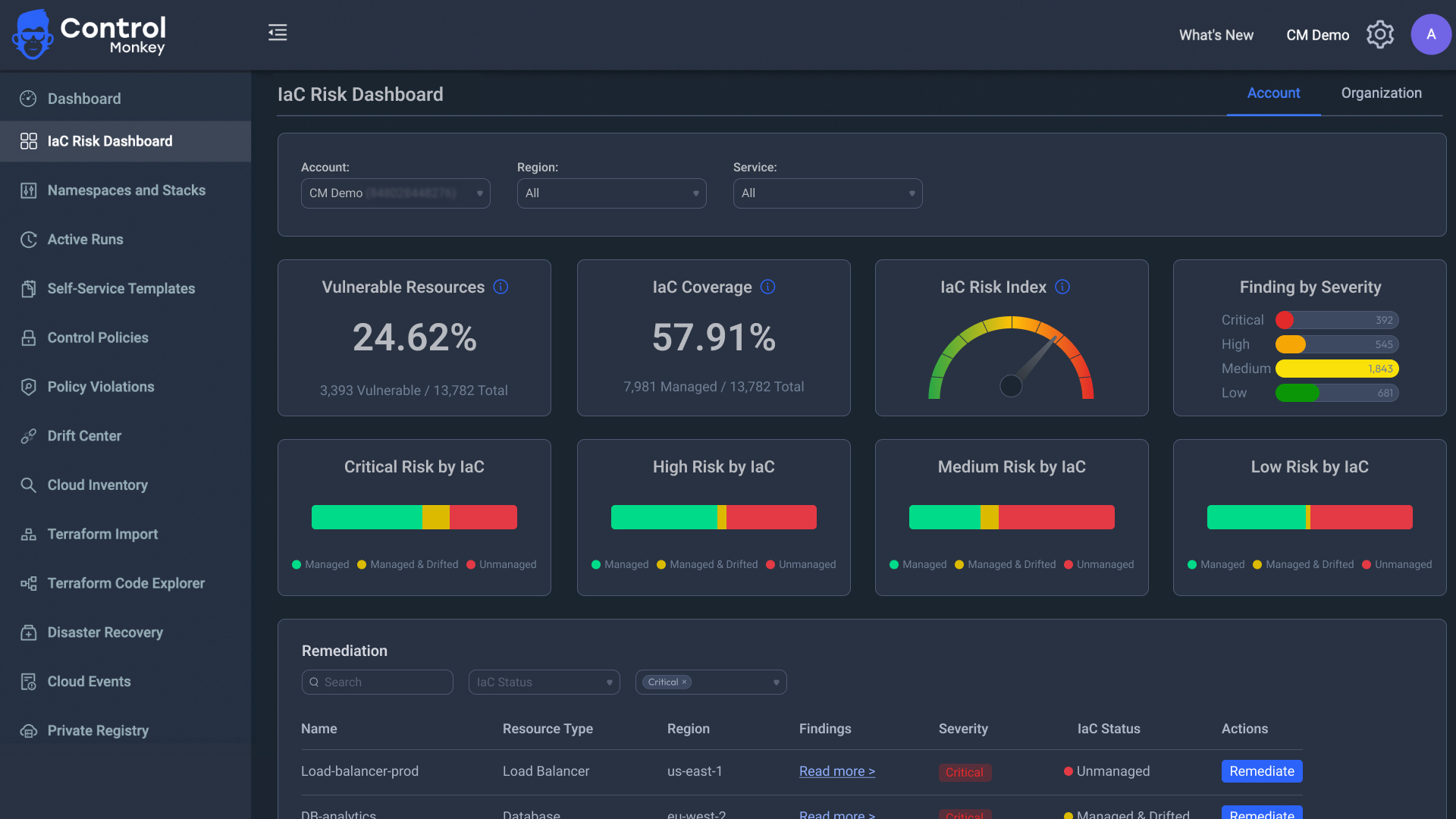Click the Critical badge for Load-balancer-prod
The image size is (1456, 819).
(x=964, y=772)
